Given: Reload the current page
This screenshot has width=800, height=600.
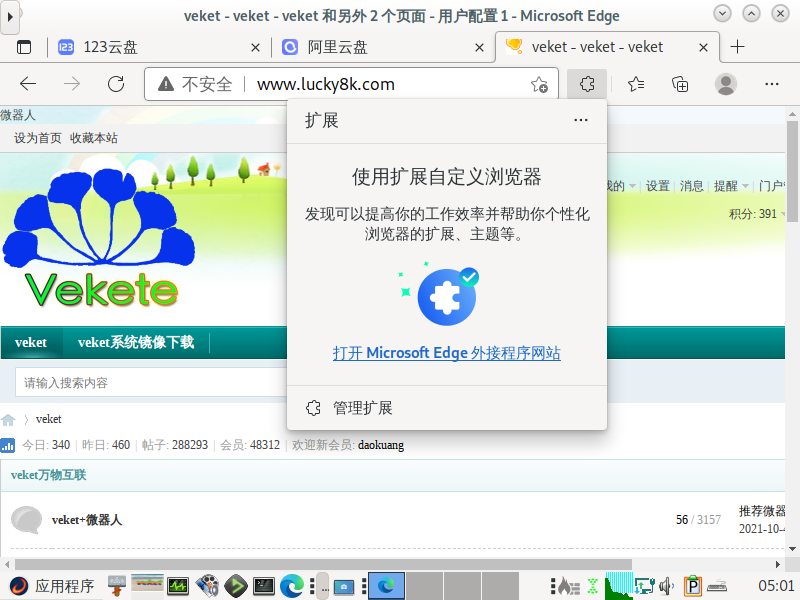Looking at the screenshot, I should click(x=116, y=84).
